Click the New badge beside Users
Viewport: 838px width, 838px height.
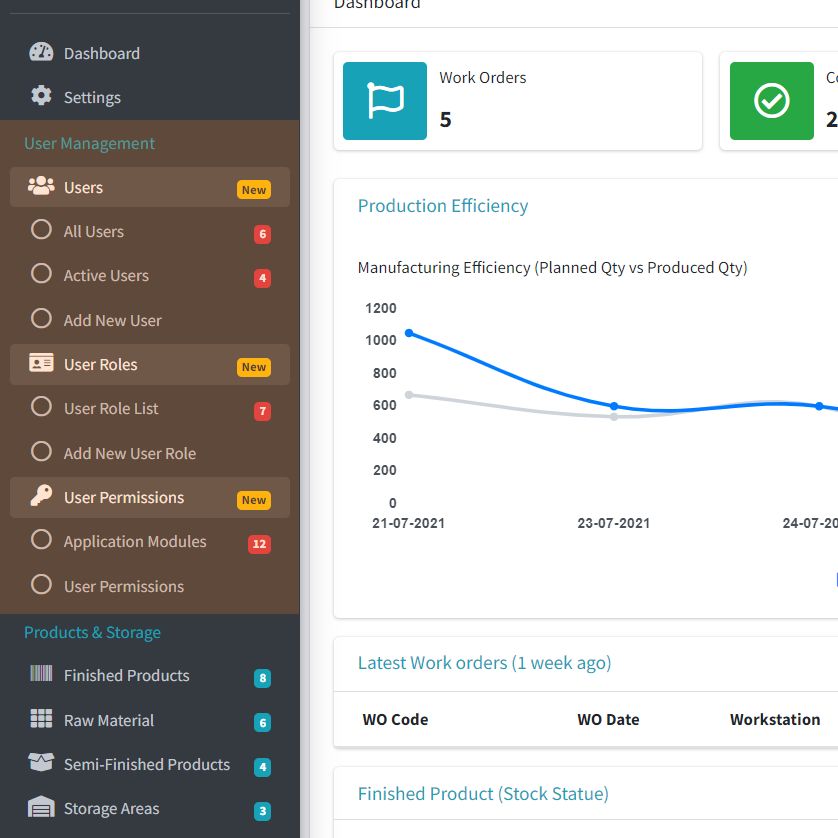(254, 190)
